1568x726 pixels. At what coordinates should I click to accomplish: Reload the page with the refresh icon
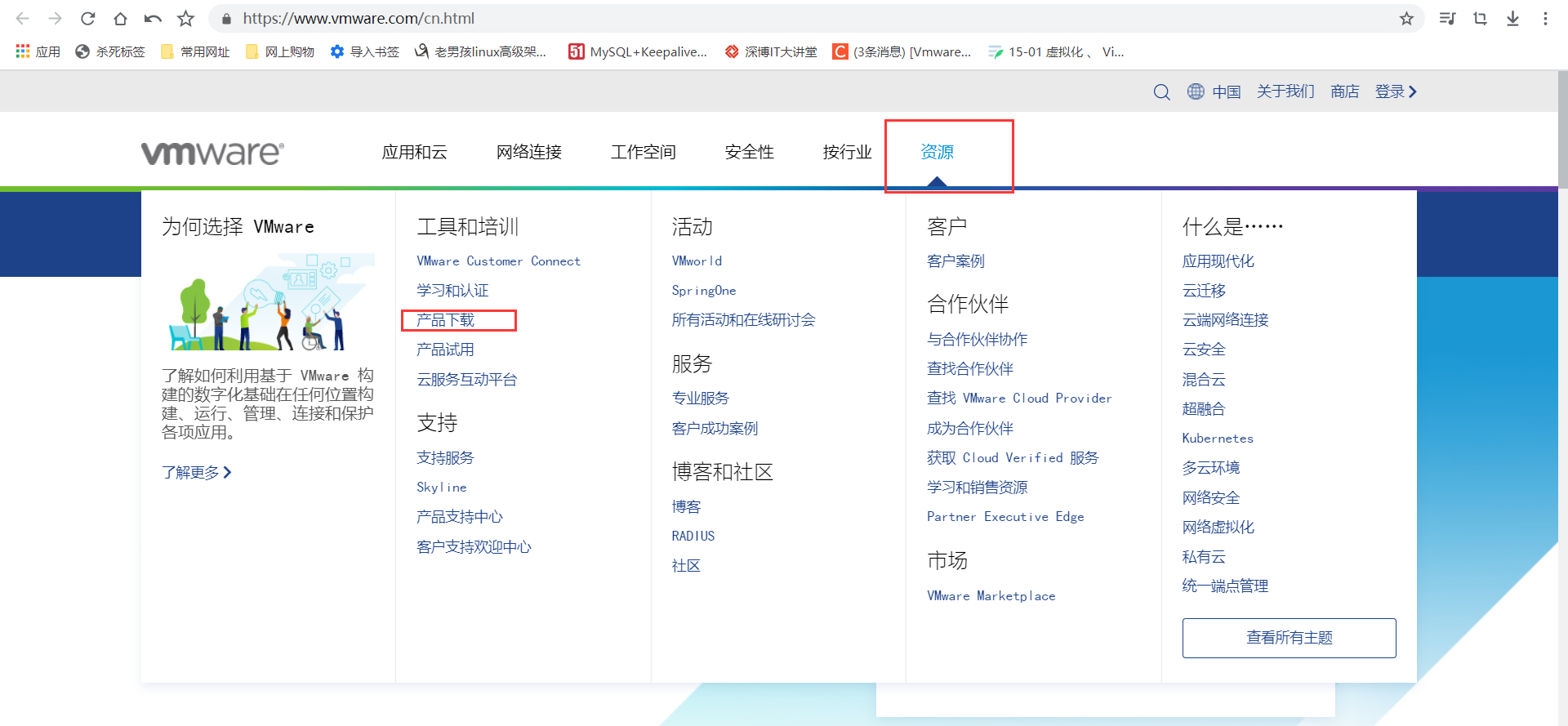tap(88, 18)
